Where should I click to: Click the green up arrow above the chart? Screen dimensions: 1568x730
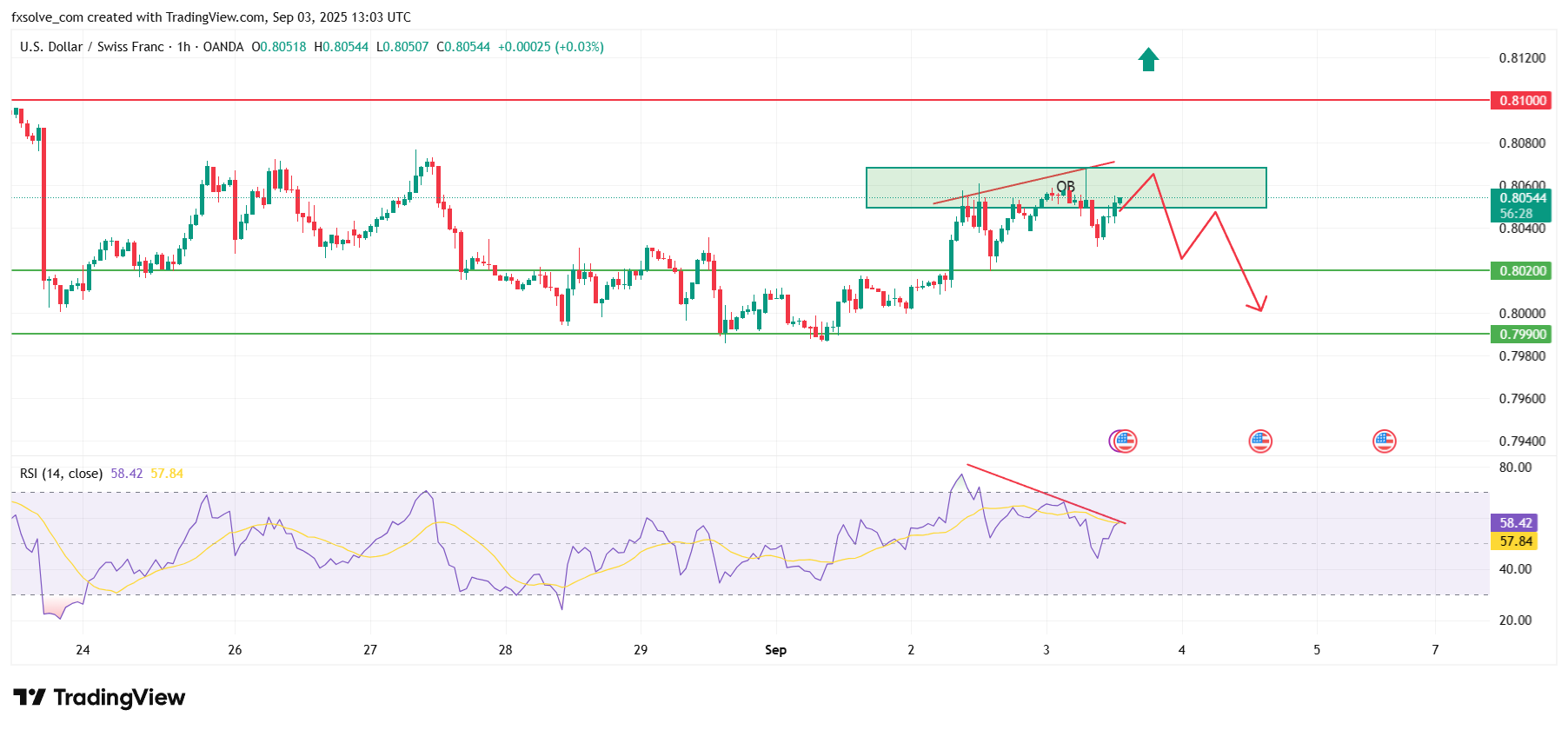tap(1148, 59)
